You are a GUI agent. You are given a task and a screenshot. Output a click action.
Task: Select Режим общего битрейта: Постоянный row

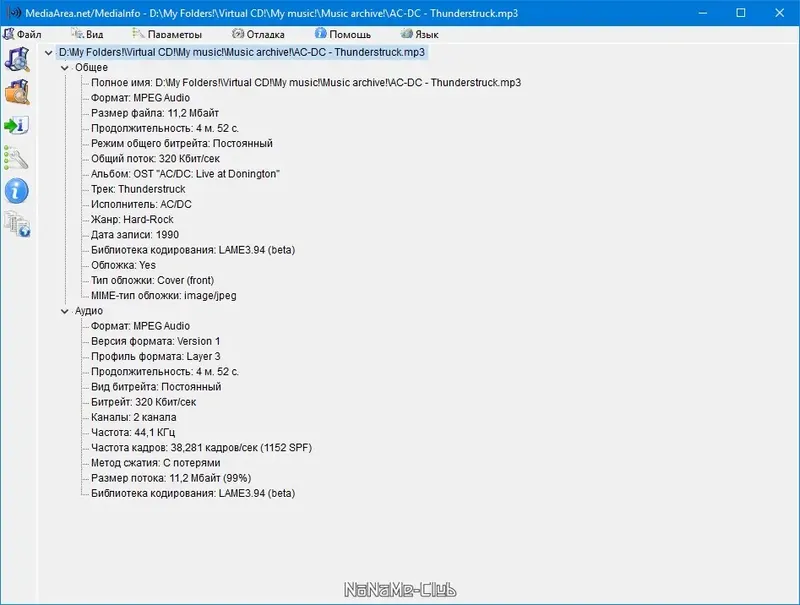tap(182, 143)
